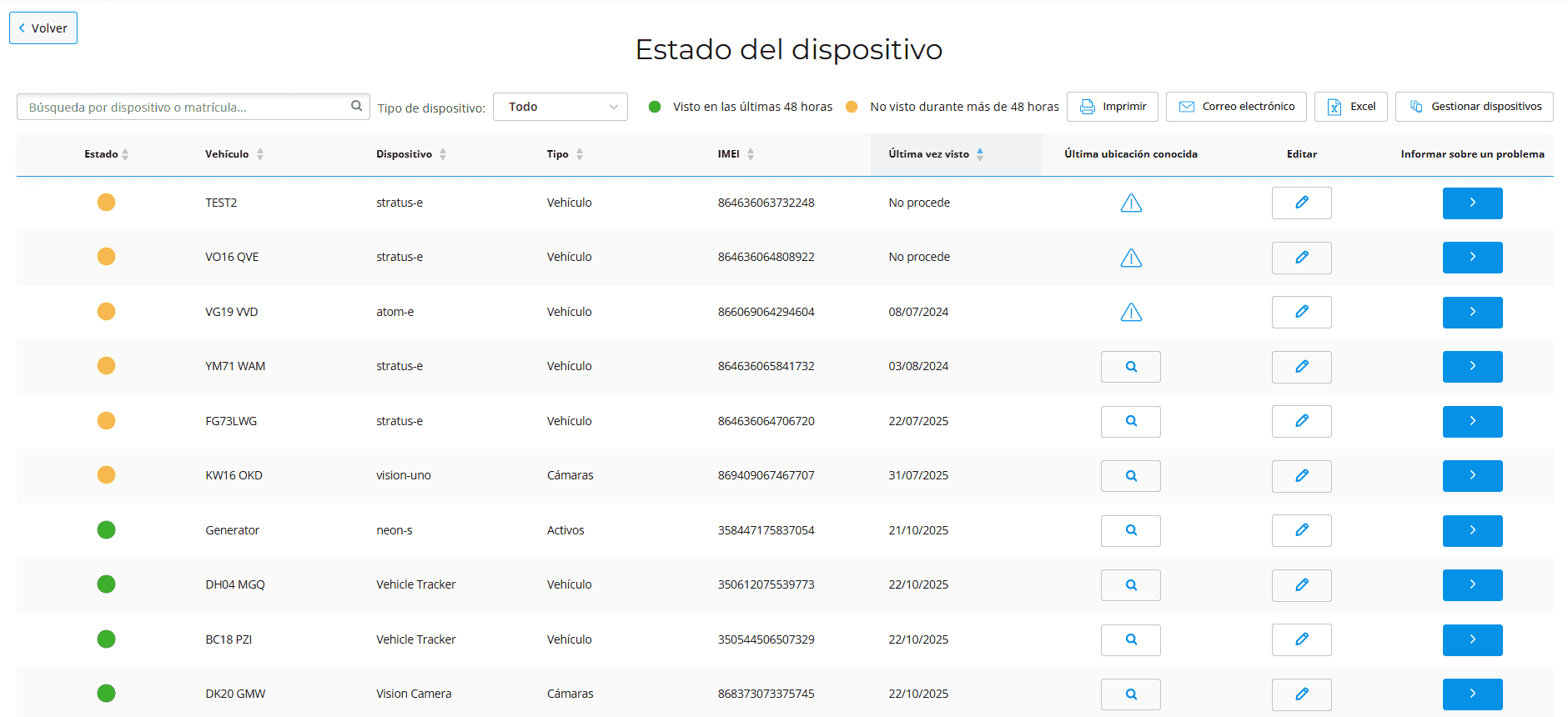Screen dimensions: 1568x717
Task: Click the green status dot for BC18 PZI
Action: (106, 639)
